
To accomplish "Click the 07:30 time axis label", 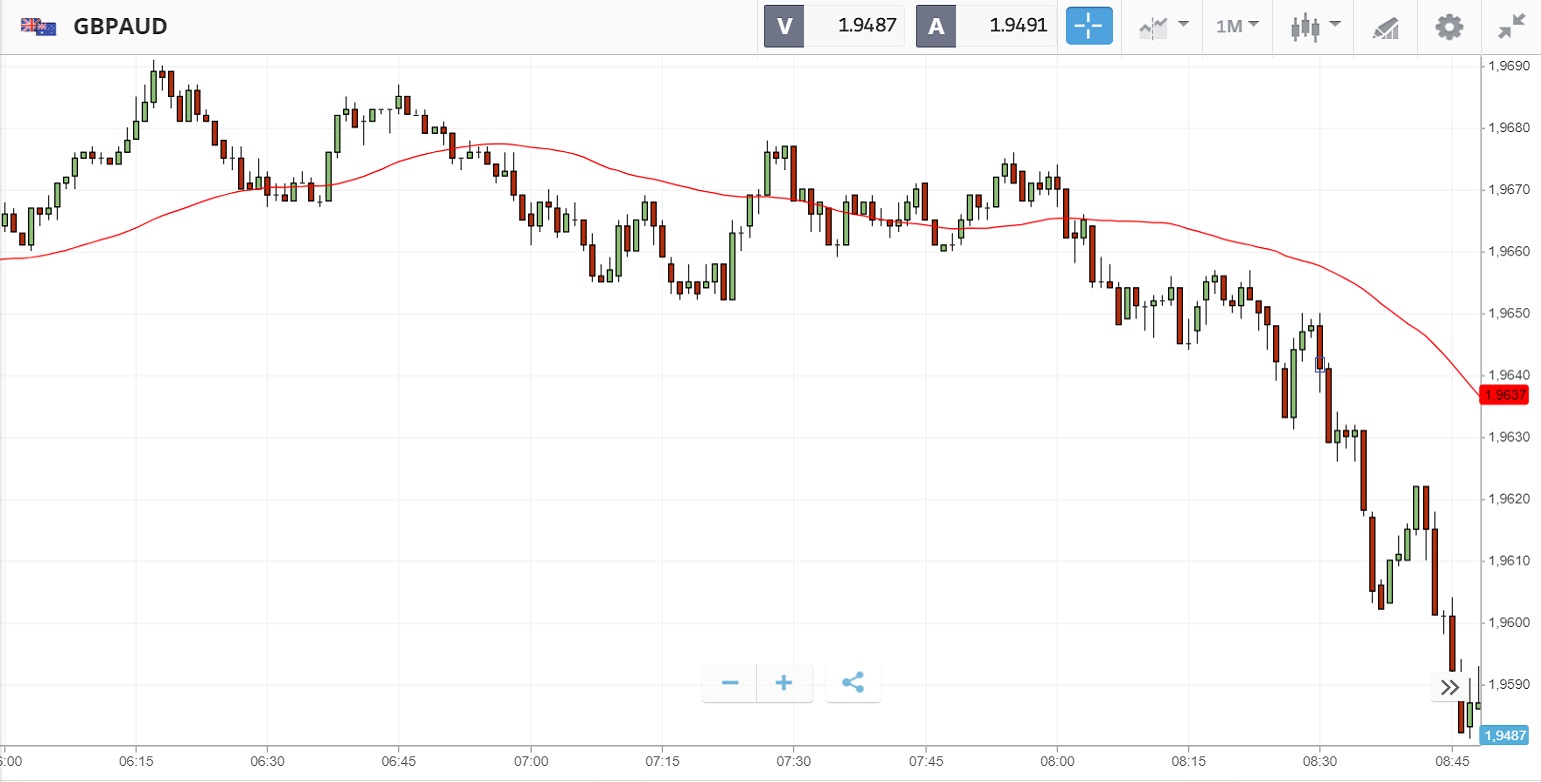I will coord(793,760).
